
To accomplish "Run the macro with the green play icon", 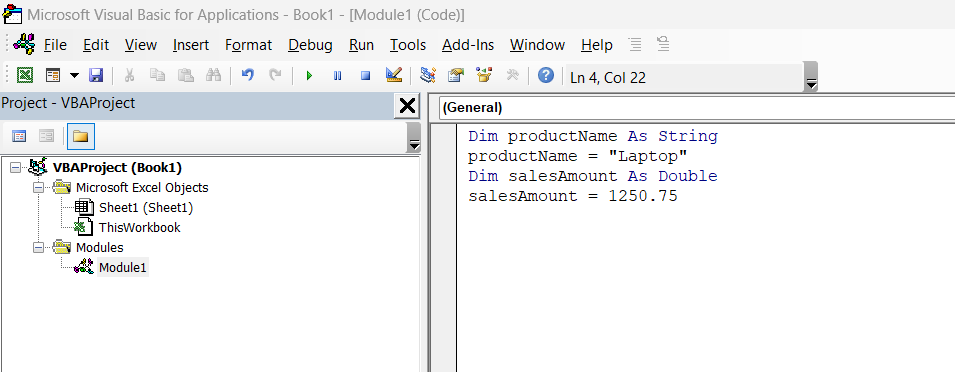I will click(309, 75).
